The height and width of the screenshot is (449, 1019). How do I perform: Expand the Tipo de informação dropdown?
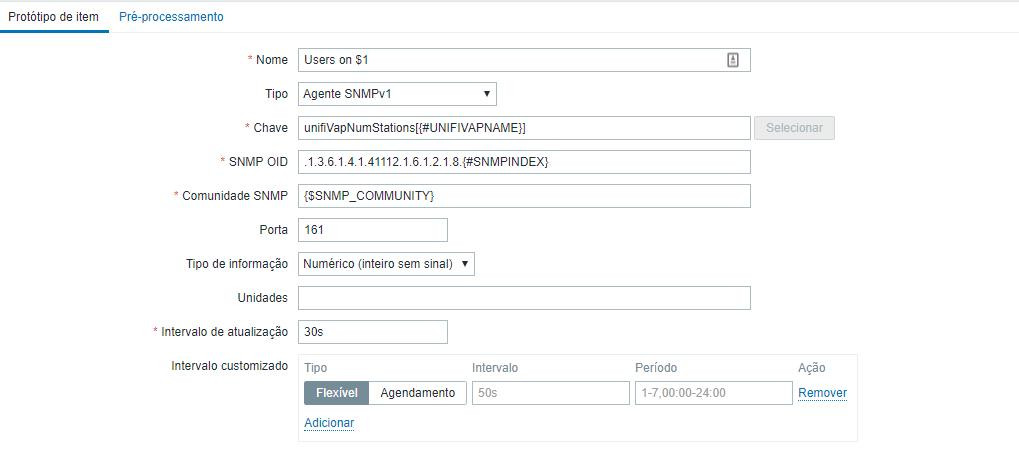coord(386,264)
